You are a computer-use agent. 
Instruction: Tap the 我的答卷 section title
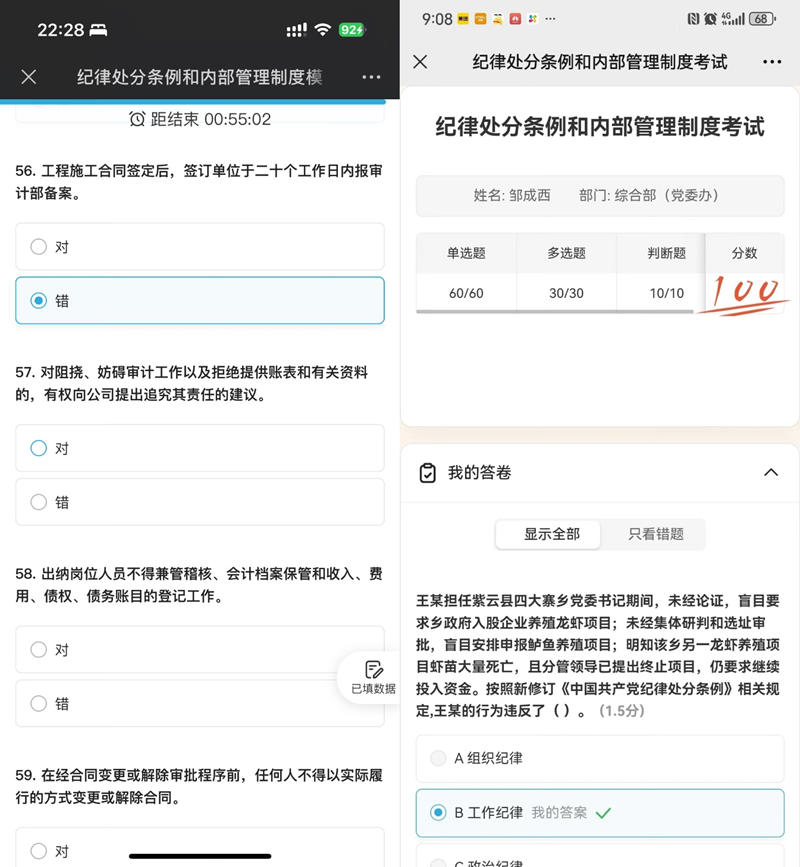click(479, 473)
